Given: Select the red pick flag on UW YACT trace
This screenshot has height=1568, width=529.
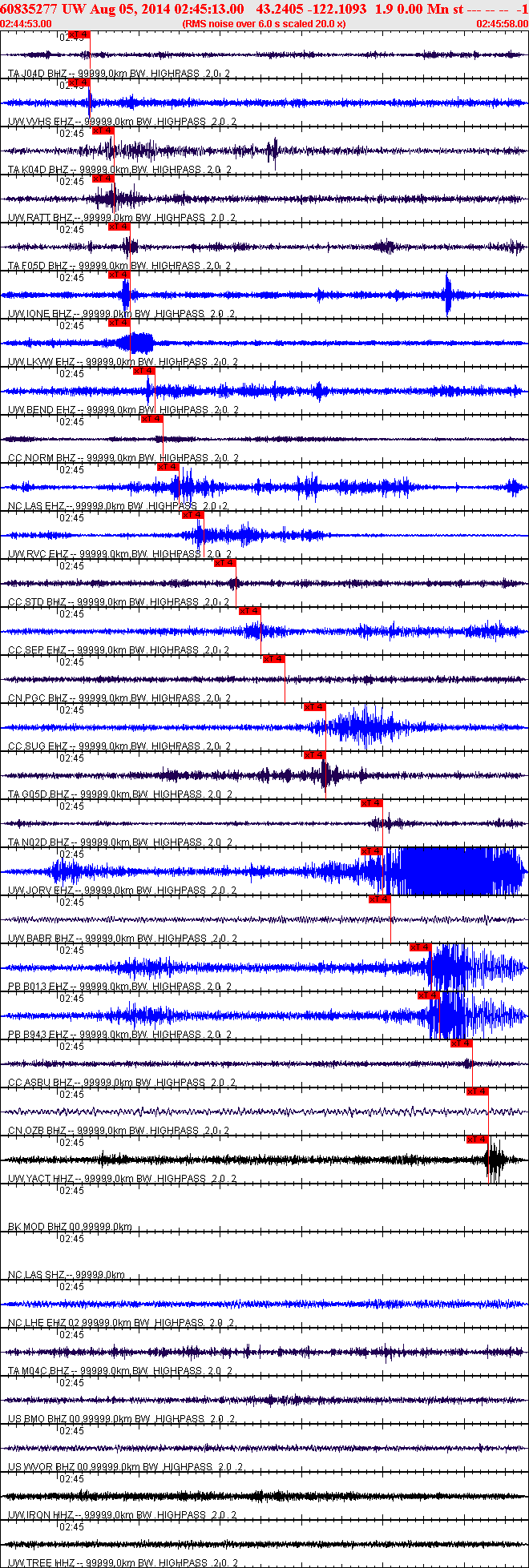Looking at the screenshot, I should [478, 1140].
